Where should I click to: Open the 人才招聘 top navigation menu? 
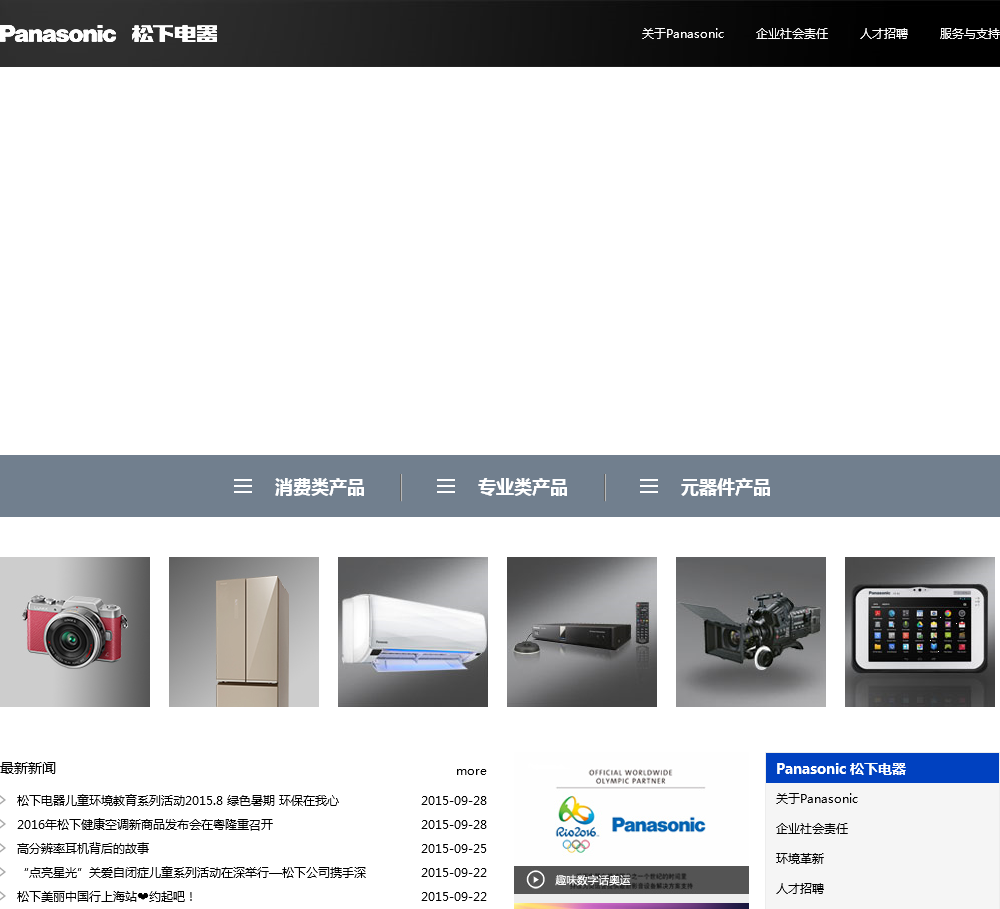[x=883, y=34]
